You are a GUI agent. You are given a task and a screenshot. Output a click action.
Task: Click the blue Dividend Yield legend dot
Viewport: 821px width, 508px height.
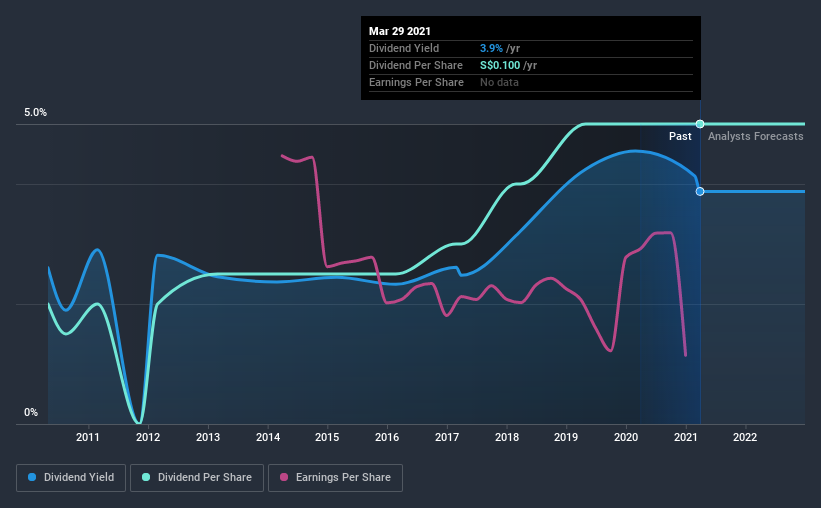(32, 477)
